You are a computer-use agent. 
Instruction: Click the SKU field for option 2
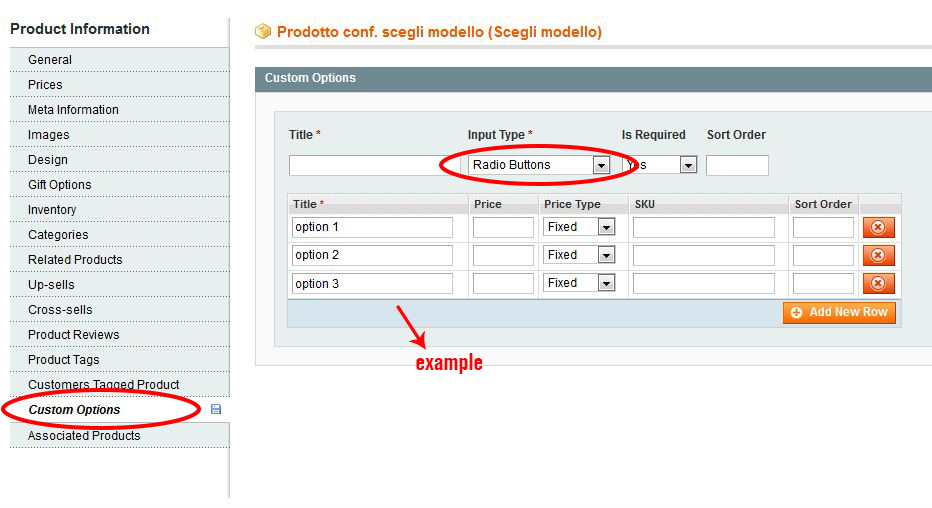pos(703,256)
